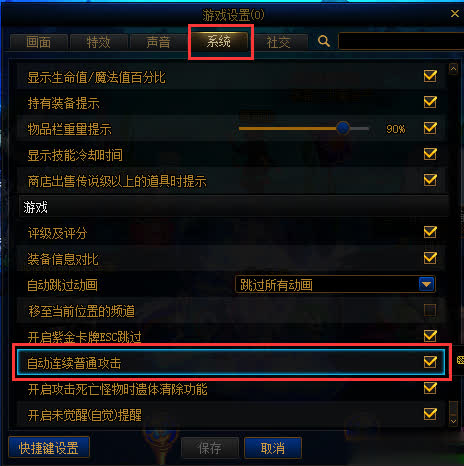This screenshot has height=466, width=464.
Task: Toggle 自动连续普通攻击 checkbox
Action: click(430, 362)
